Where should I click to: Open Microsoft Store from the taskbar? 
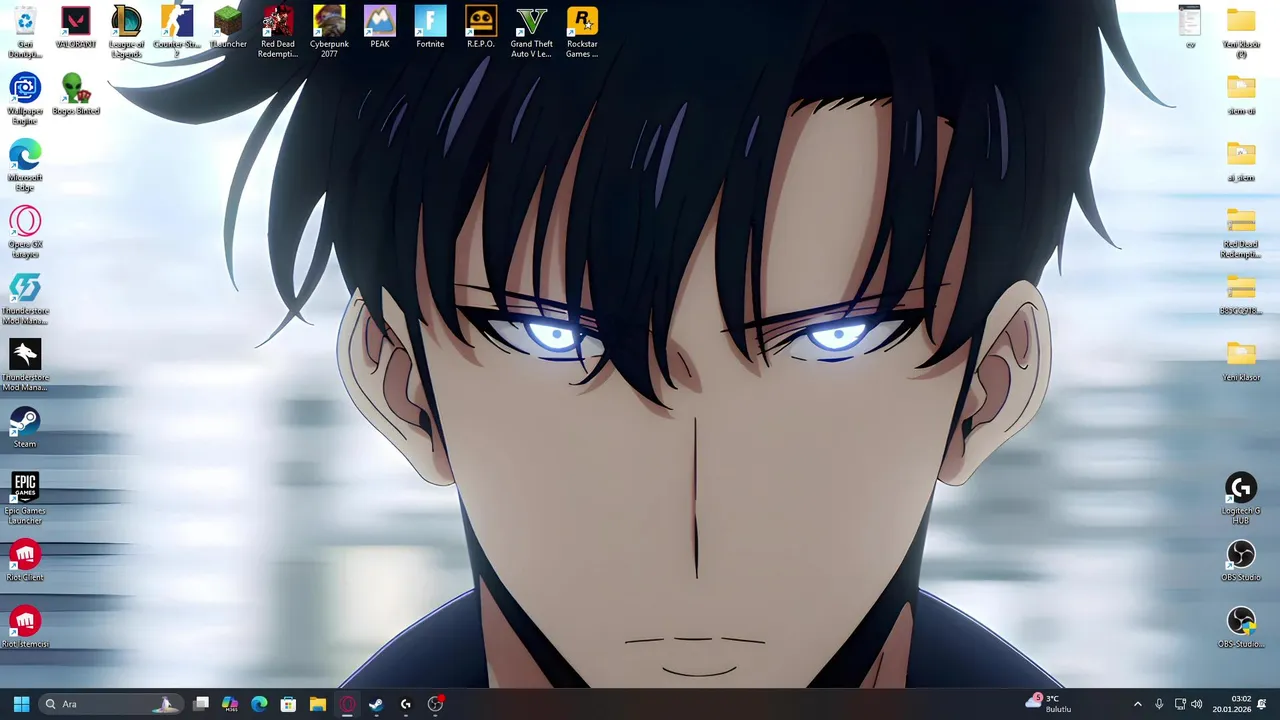tap(288, 704)
